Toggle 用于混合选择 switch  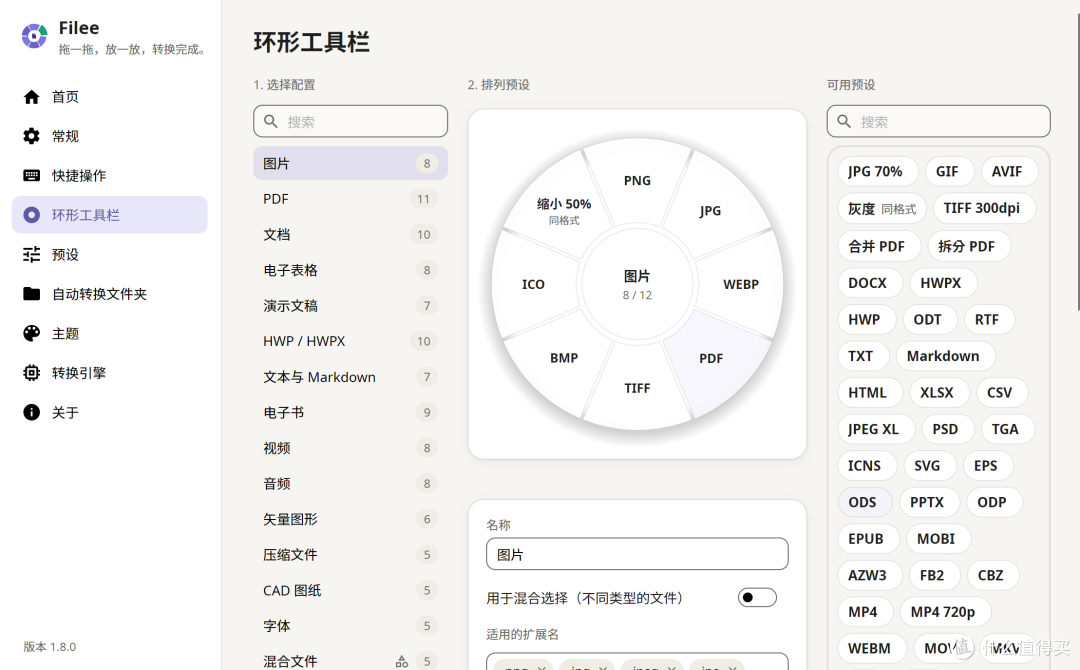point(757,597)
